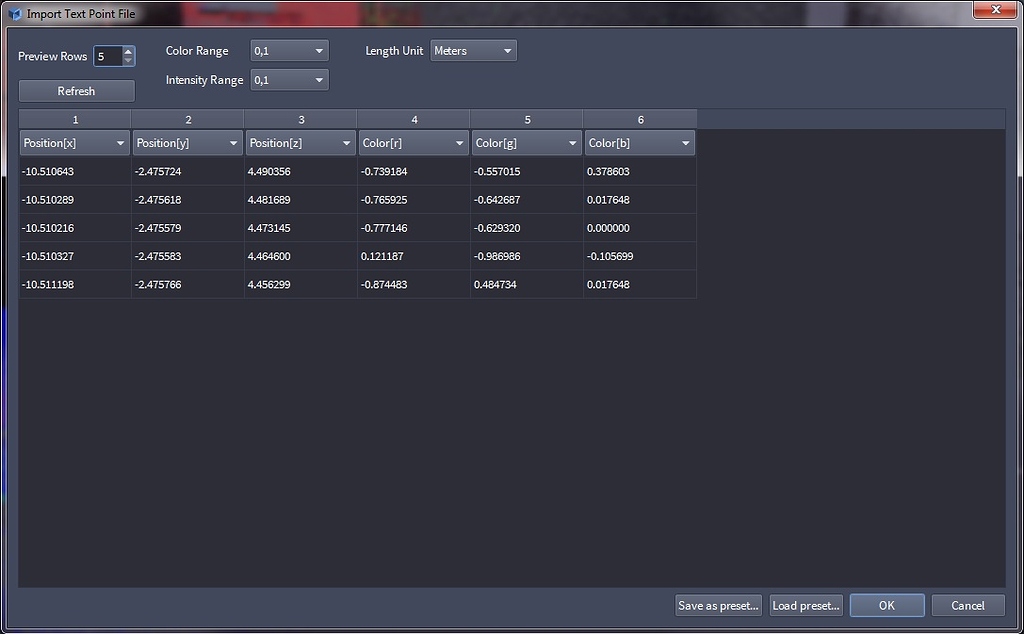Confirm import with the OK button
1024x634 pixels.
tap(886, 605)
